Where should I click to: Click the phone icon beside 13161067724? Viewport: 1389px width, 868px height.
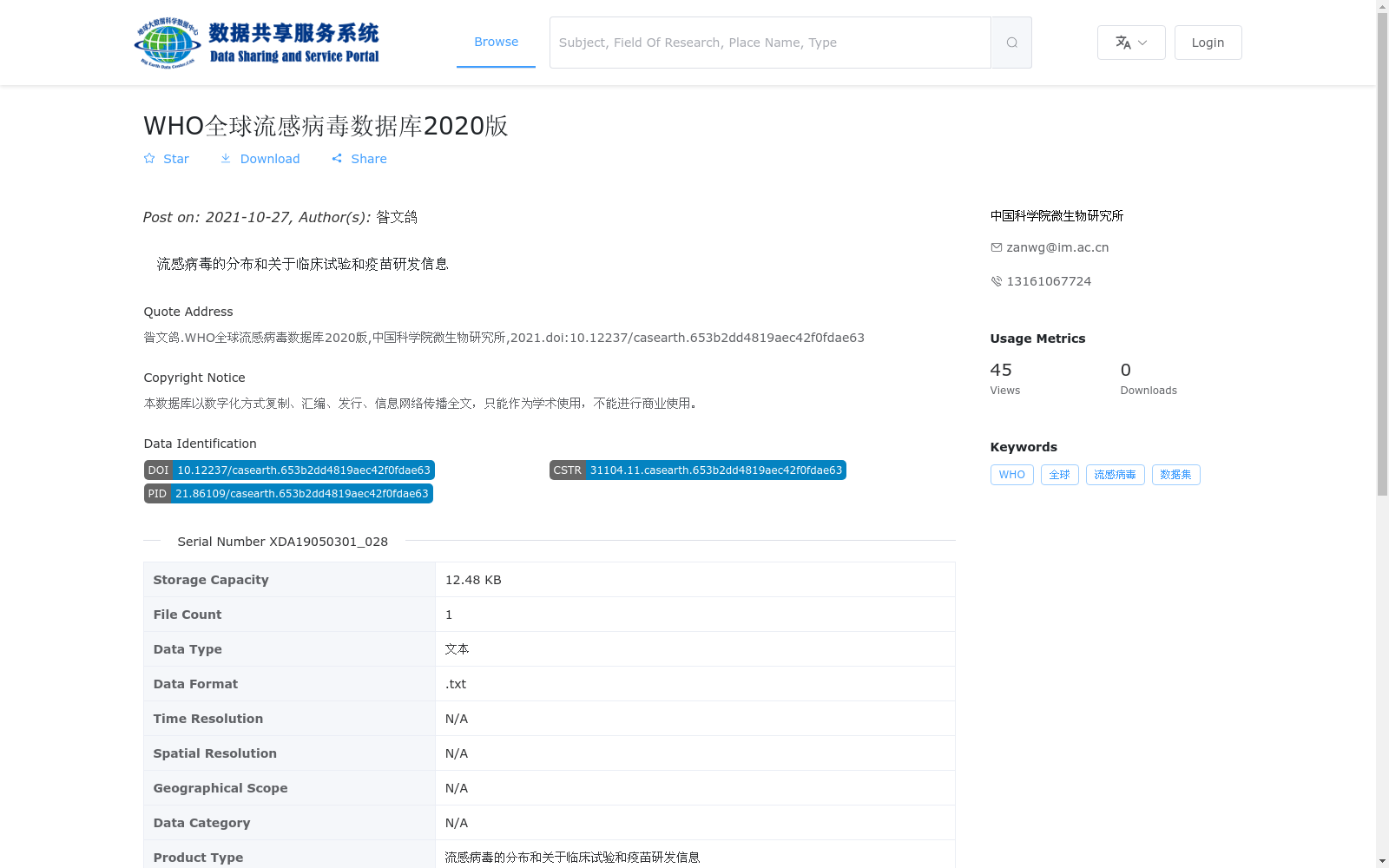click(996, 281)
